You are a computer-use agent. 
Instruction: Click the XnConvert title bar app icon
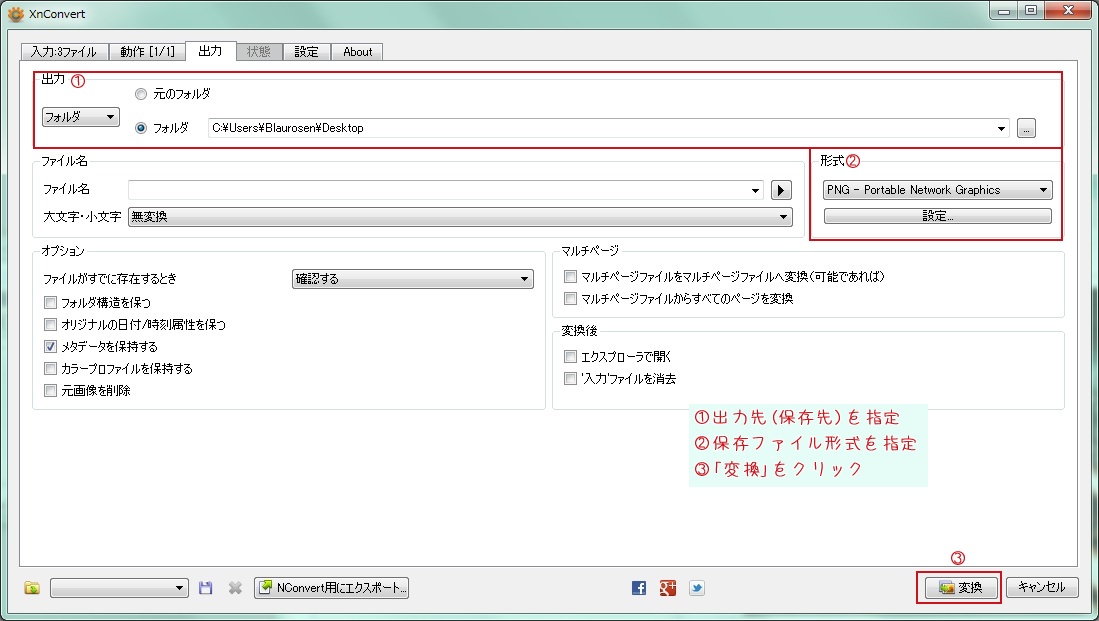click(x=15, y=13)
